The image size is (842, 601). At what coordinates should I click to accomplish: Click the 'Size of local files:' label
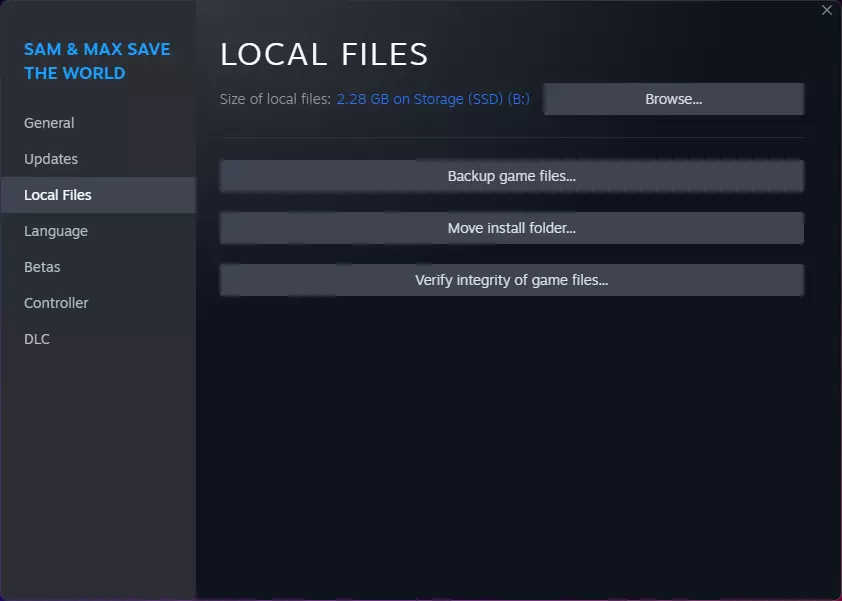click(x=275, y=99)
